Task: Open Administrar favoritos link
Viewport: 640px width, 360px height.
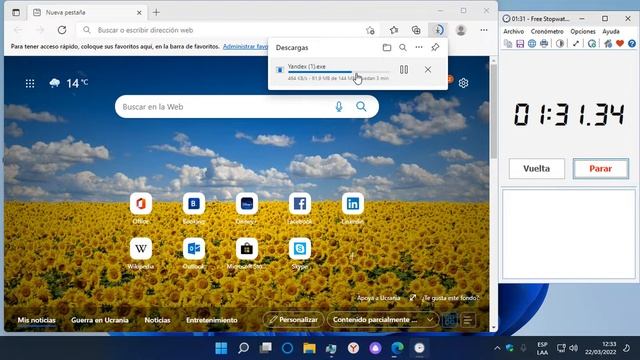Action: tap(245, 47)
